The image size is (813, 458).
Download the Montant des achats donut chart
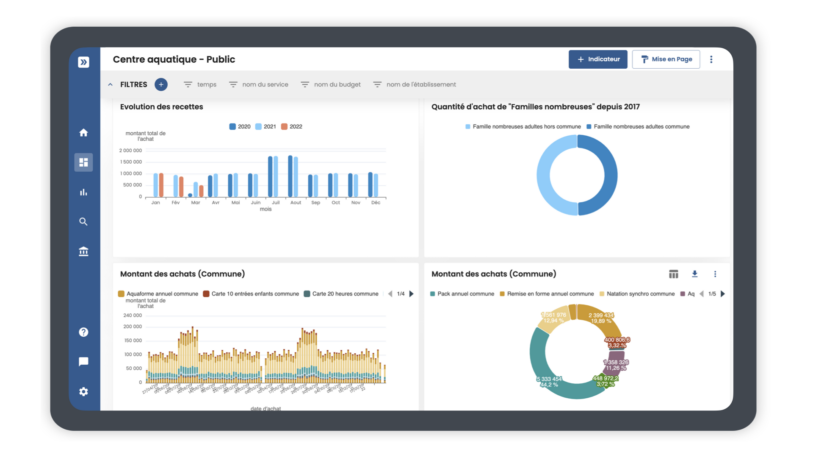point(695,274)
